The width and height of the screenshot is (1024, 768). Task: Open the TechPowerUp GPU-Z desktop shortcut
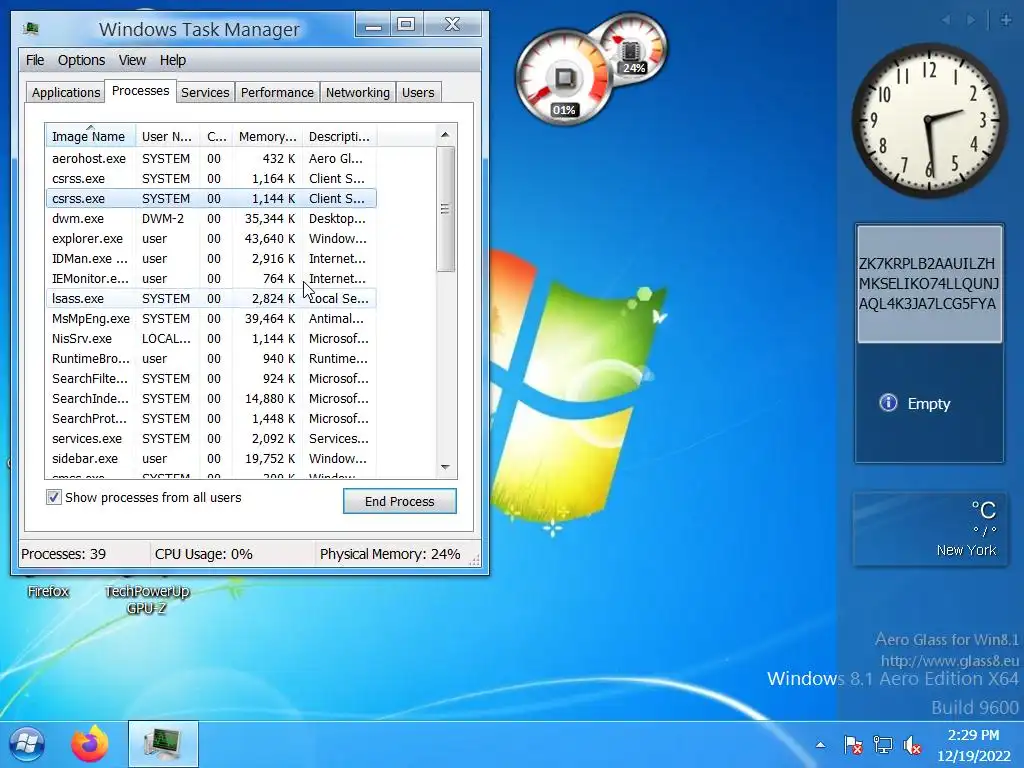pyautogui.click(x=147, y=599)
